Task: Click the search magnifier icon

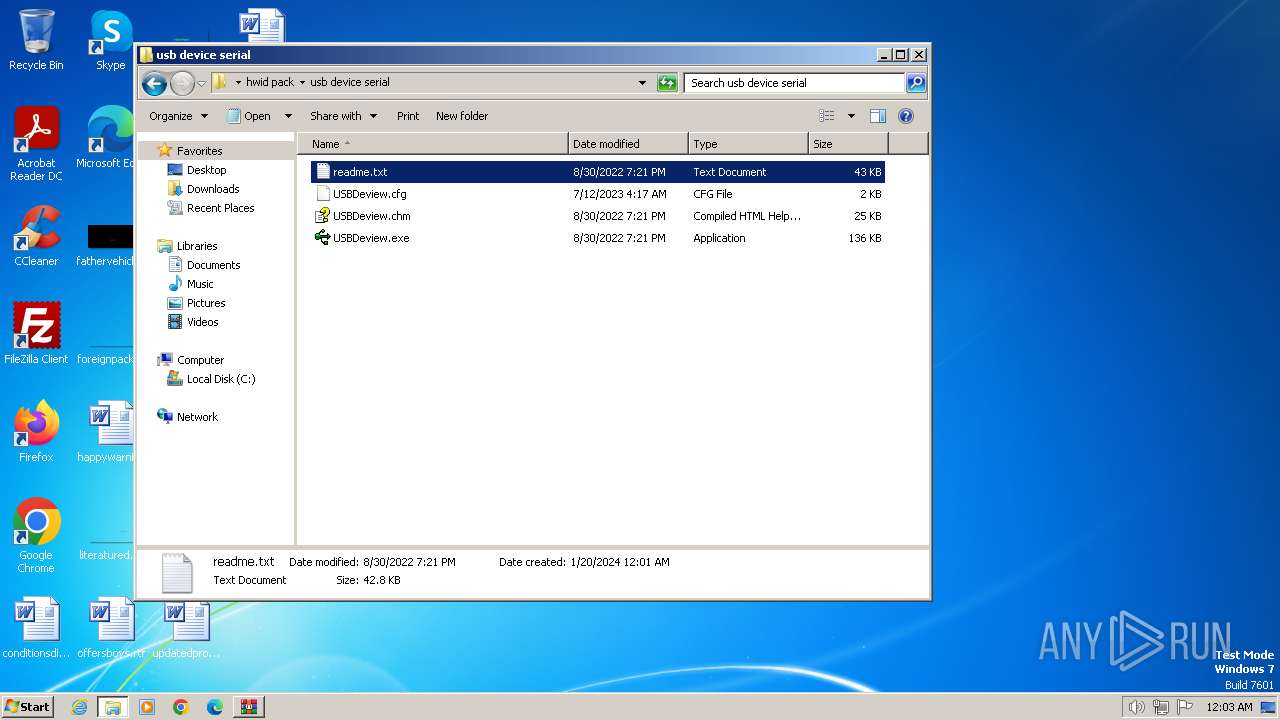Action: point(915,83)
